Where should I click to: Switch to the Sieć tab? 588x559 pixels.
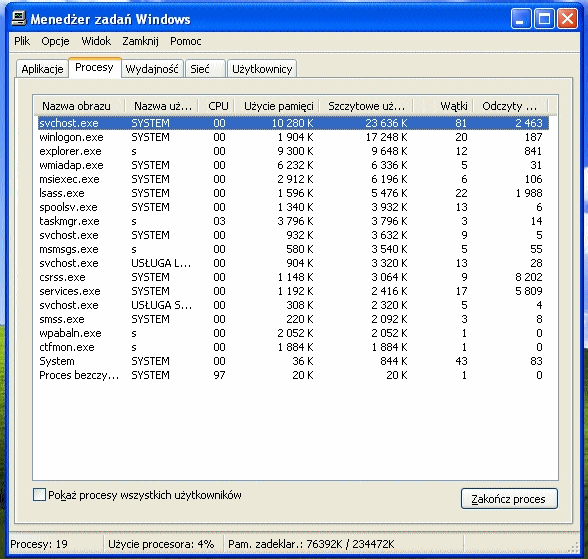205,69
